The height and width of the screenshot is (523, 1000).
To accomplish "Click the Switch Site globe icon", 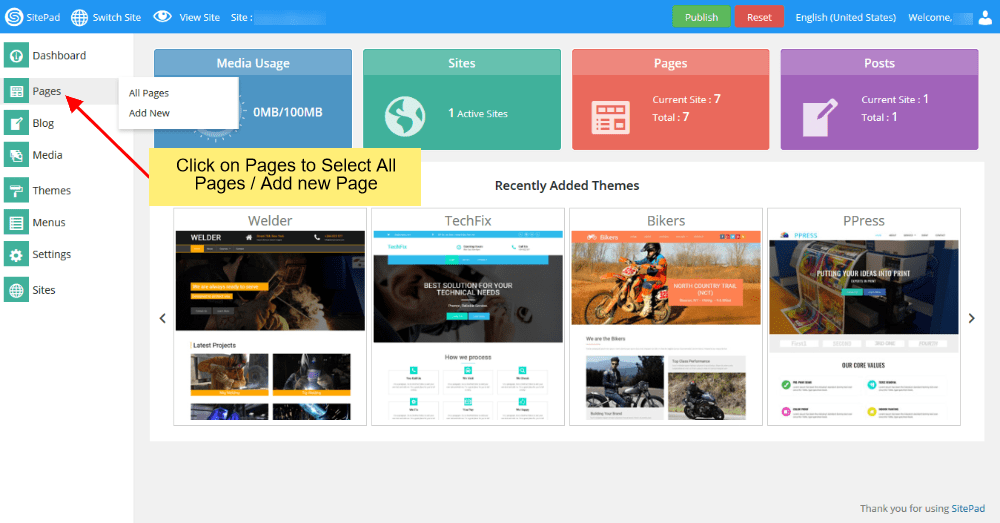I will (x=79, y=17).
